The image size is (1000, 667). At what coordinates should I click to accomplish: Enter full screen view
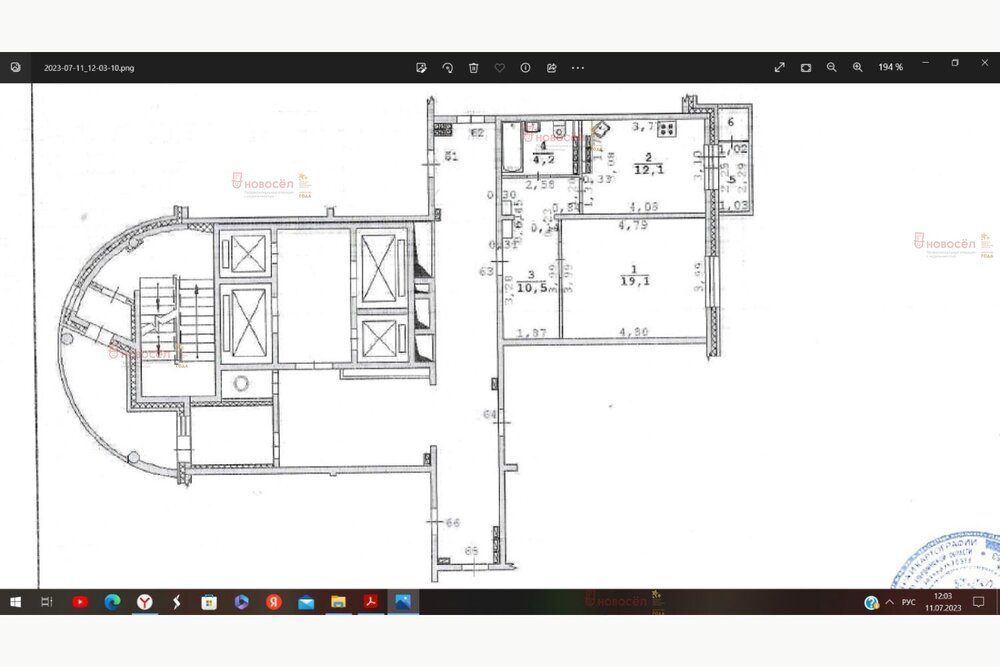tap(780, 67)
